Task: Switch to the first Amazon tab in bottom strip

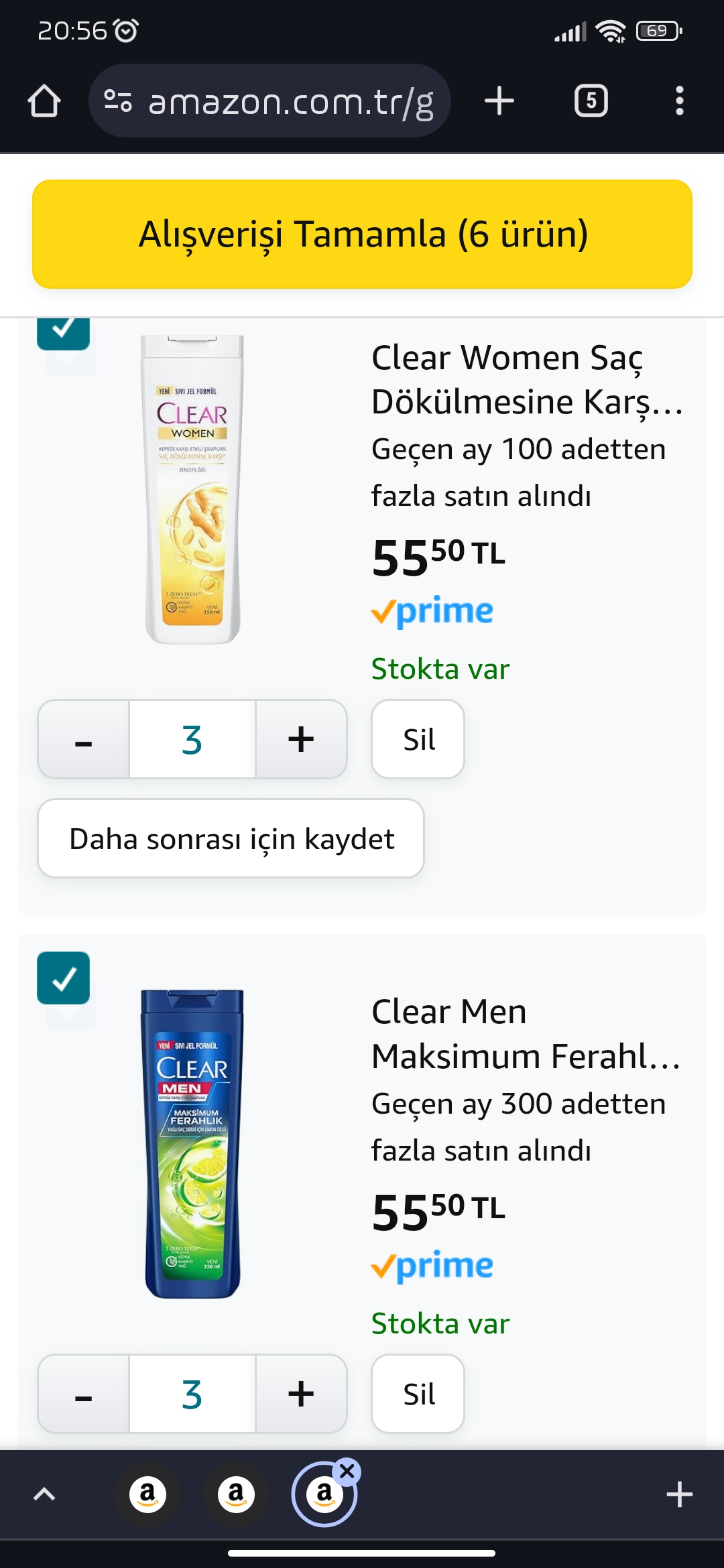Action: (147, 1494)
